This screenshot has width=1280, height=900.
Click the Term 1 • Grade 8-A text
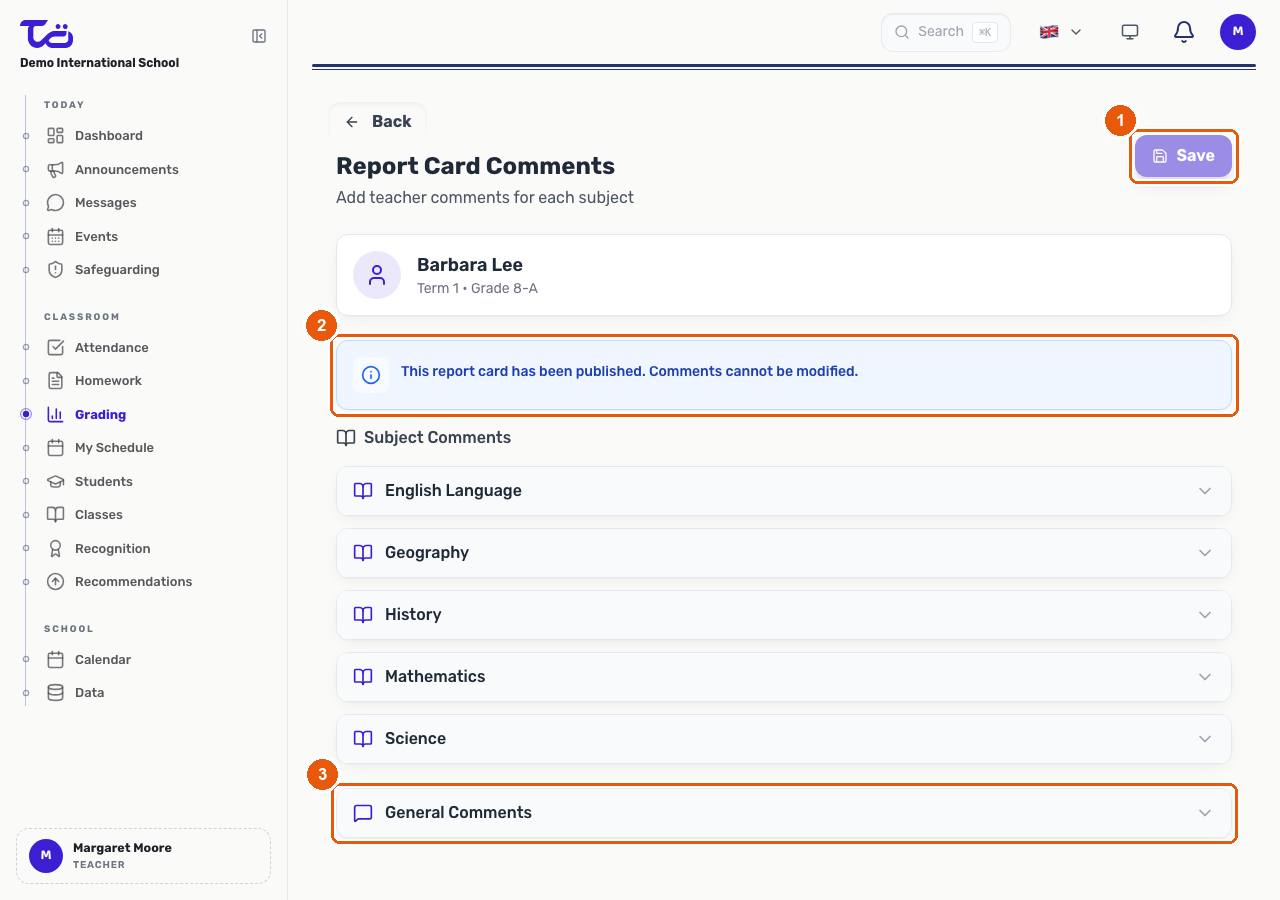(x=477, y=288)
